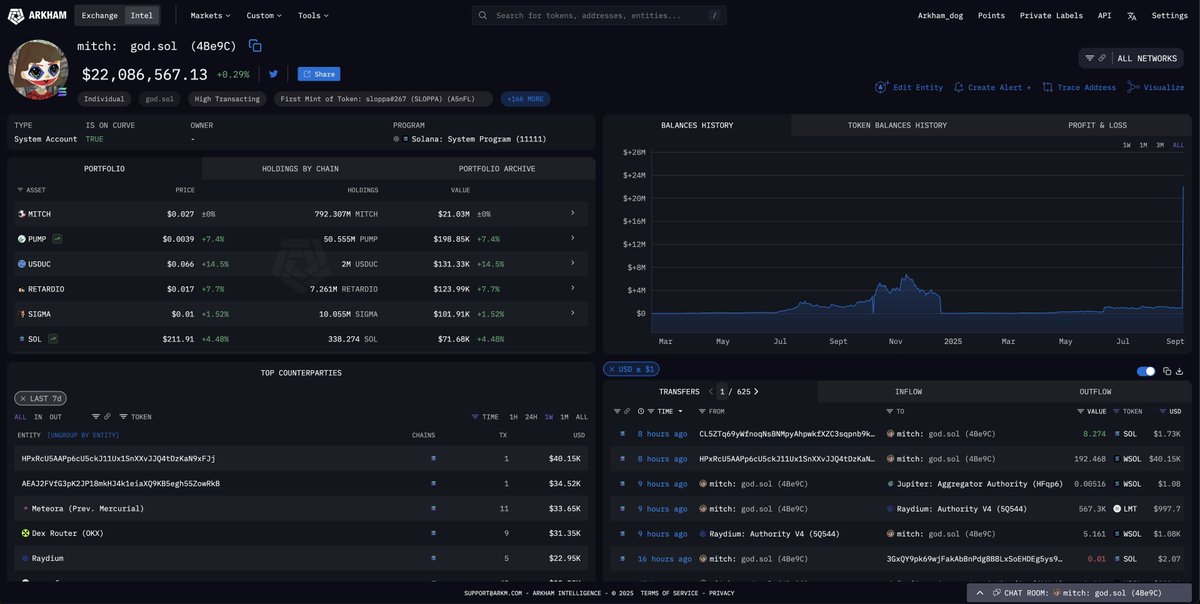Image resolution: width=1200 pixels, height=604 pixels.
Task: Click the Dex Router (OKX) icon
Action: tap(26, 533)
